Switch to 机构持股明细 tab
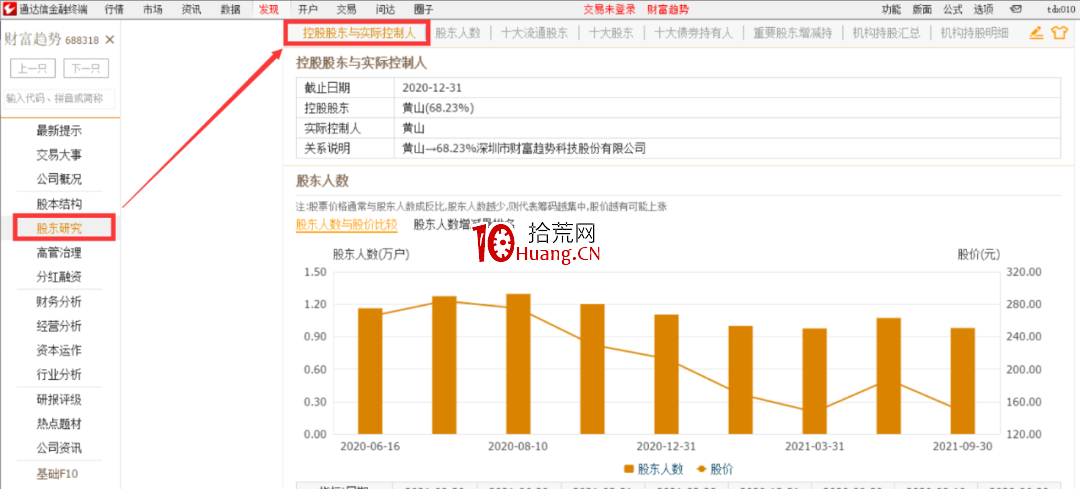Image resolution: width=1080 pixels, height=489 pixels. click(x=975, y=32)
